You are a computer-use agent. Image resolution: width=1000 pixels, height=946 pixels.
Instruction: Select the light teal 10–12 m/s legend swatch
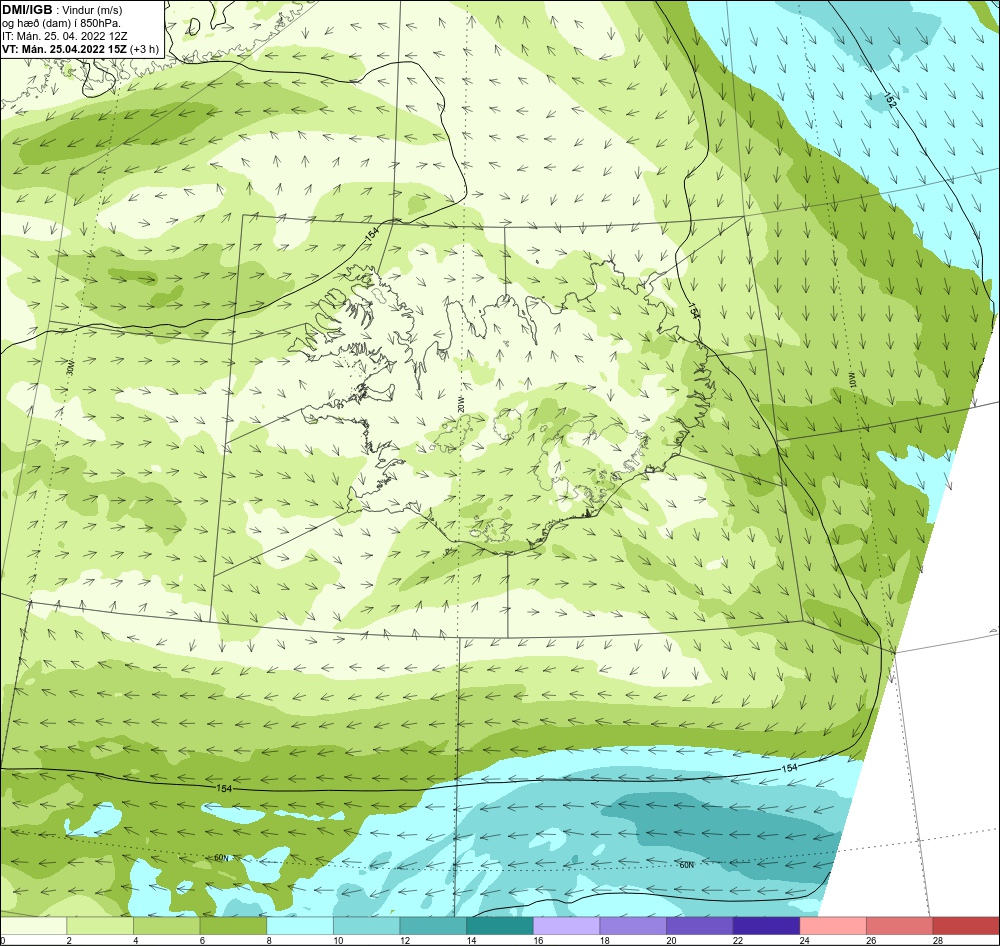[366, 926]
